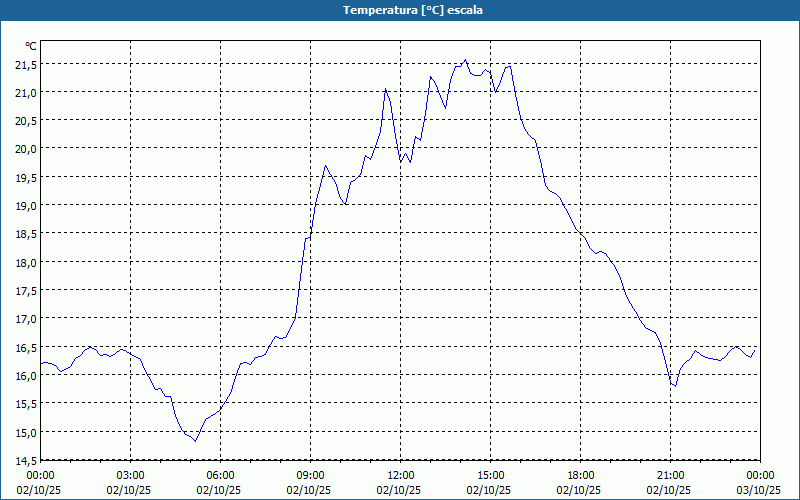Select the 15:00 time axis label
The width and height of the screenshot is (800, 500).
point(491,475)
